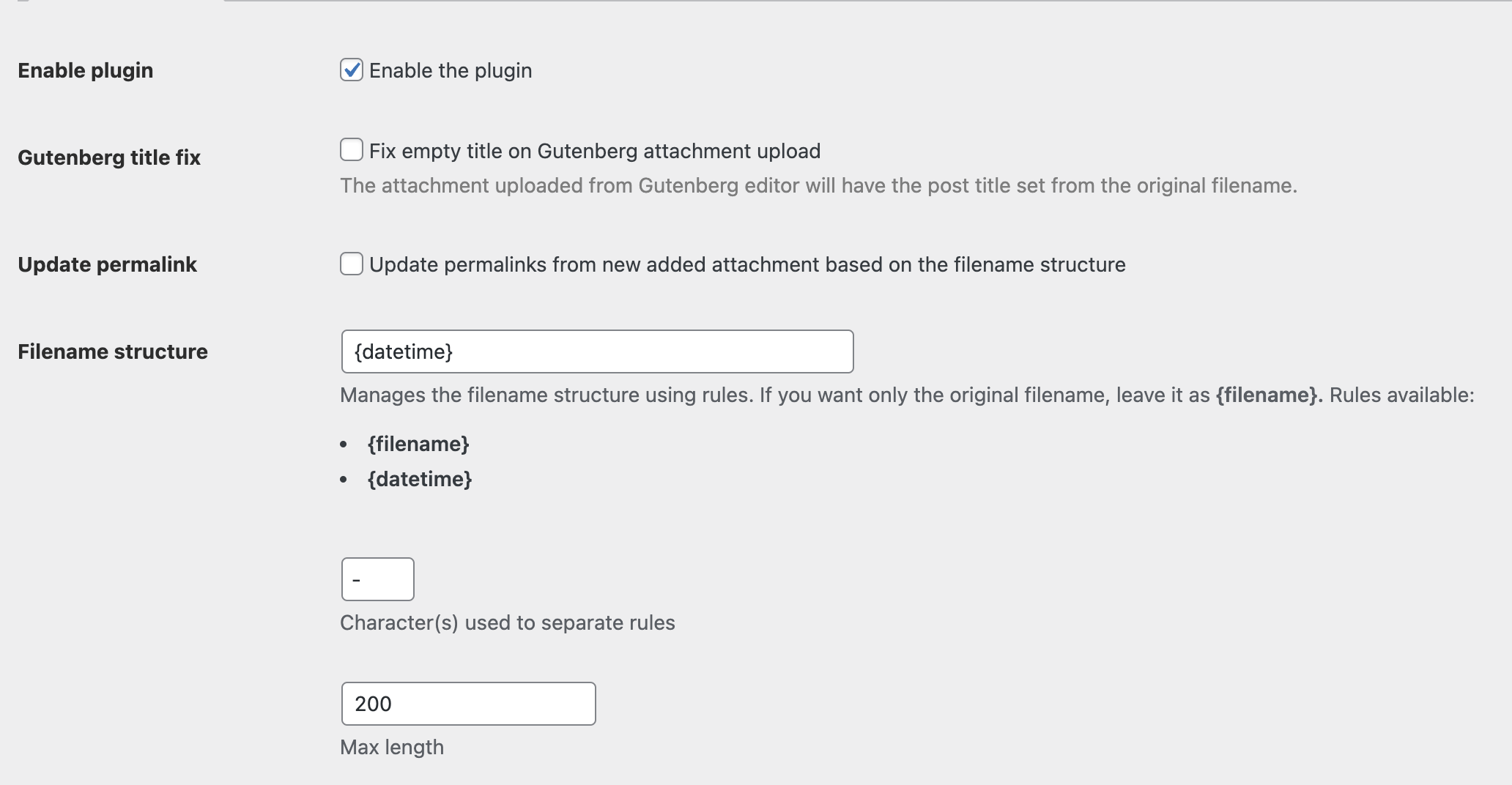Click the 'Filename structure' row heading
The image size is (1512, 785).
coord(113,351)
